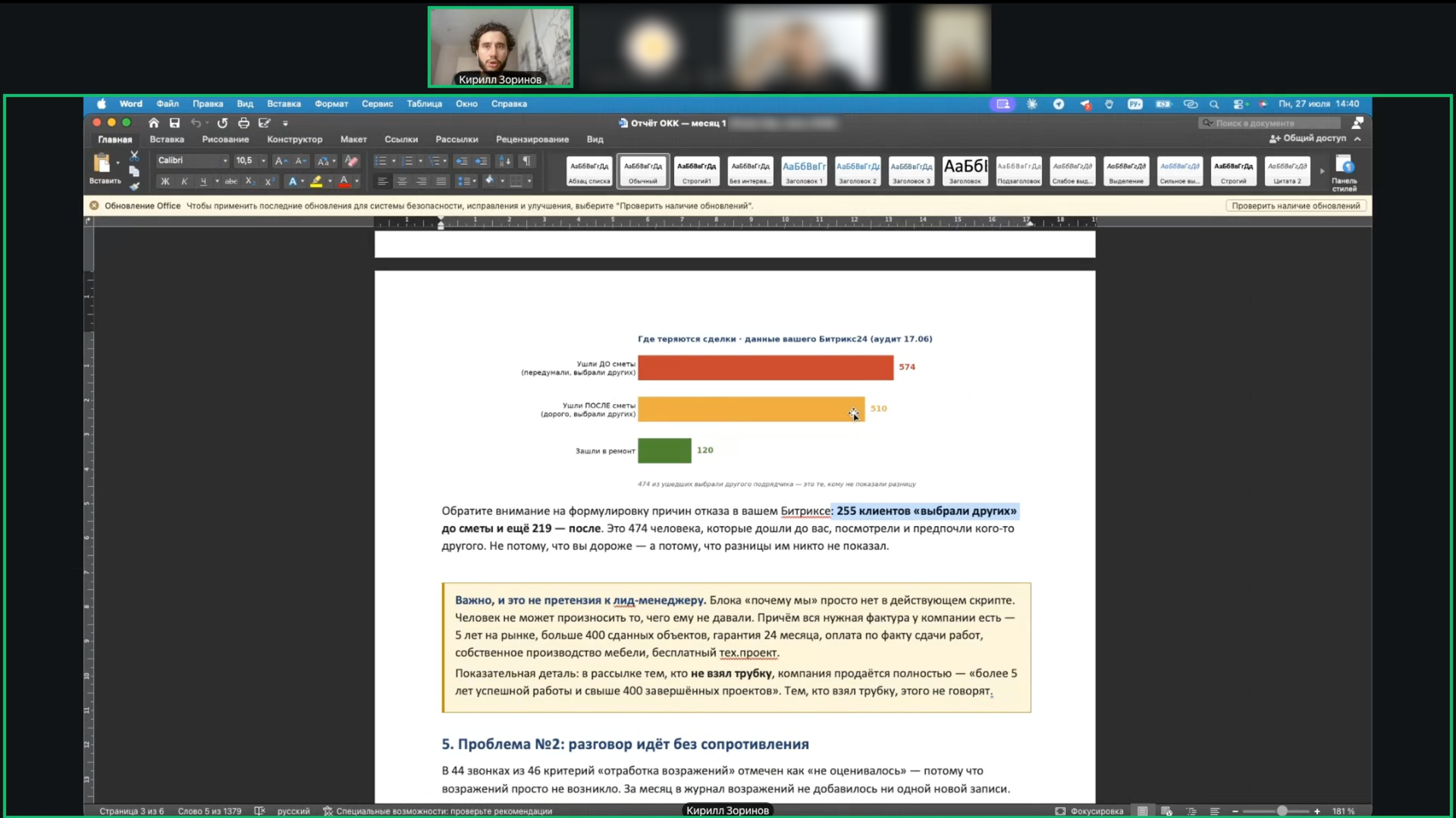Switch to outline view in status bar

click(x=1191, y=810)
